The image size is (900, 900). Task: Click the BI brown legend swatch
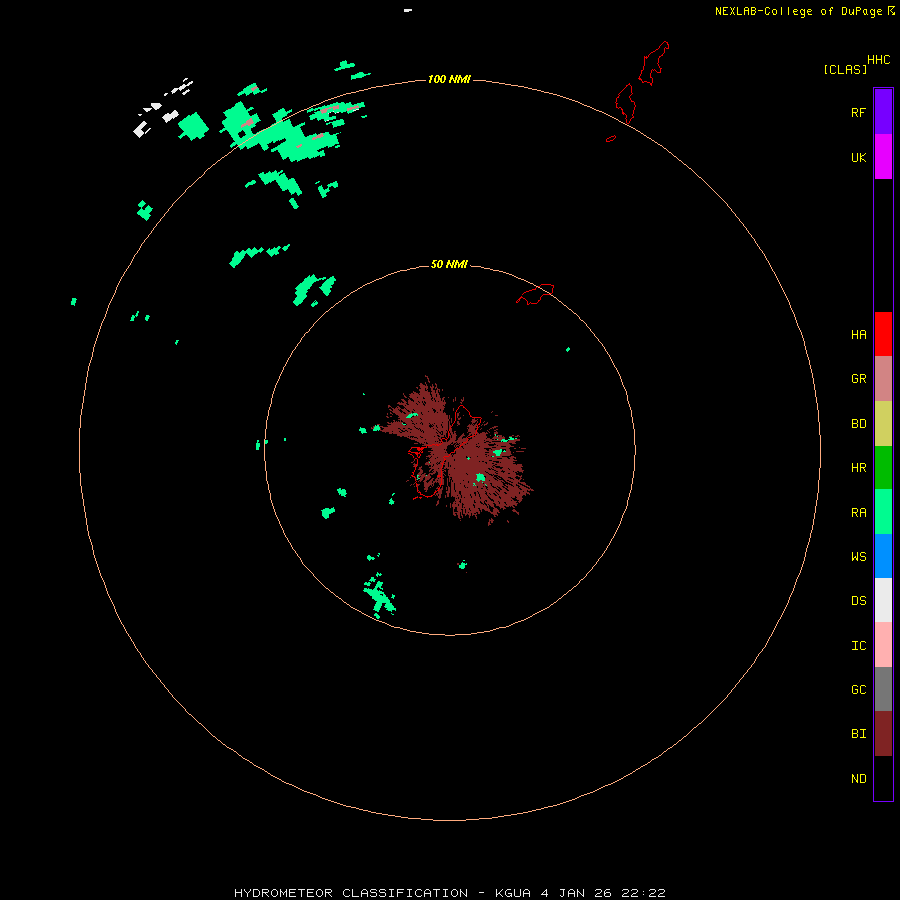883,734
